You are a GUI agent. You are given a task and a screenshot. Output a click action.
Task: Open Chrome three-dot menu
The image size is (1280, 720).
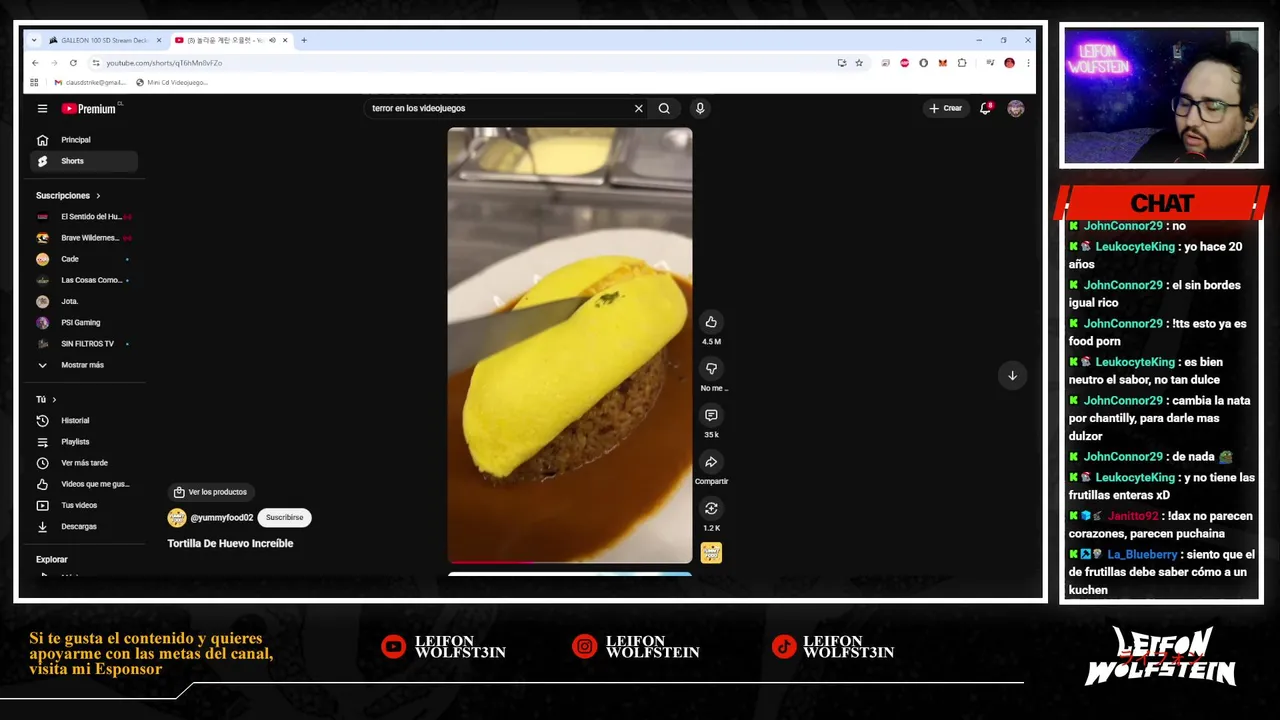1028,63
